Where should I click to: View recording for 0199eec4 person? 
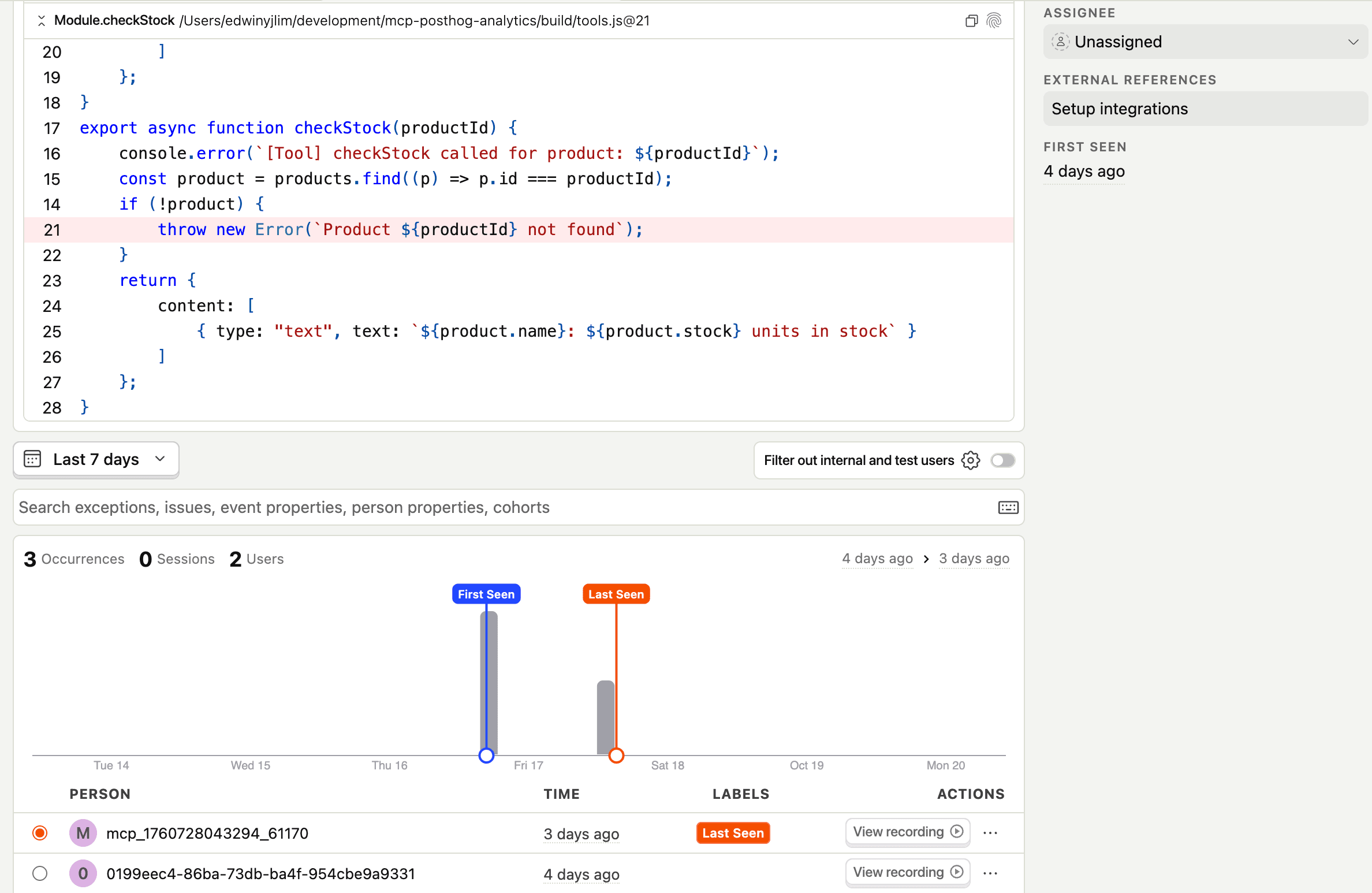point(907,872)
